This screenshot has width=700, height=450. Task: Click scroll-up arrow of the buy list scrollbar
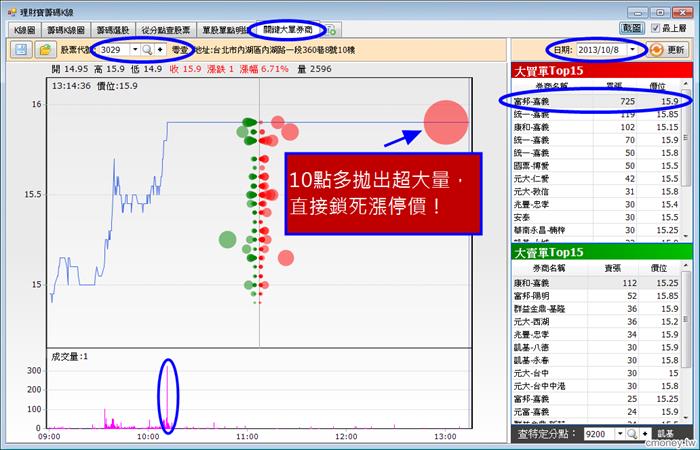coord(686,84)
